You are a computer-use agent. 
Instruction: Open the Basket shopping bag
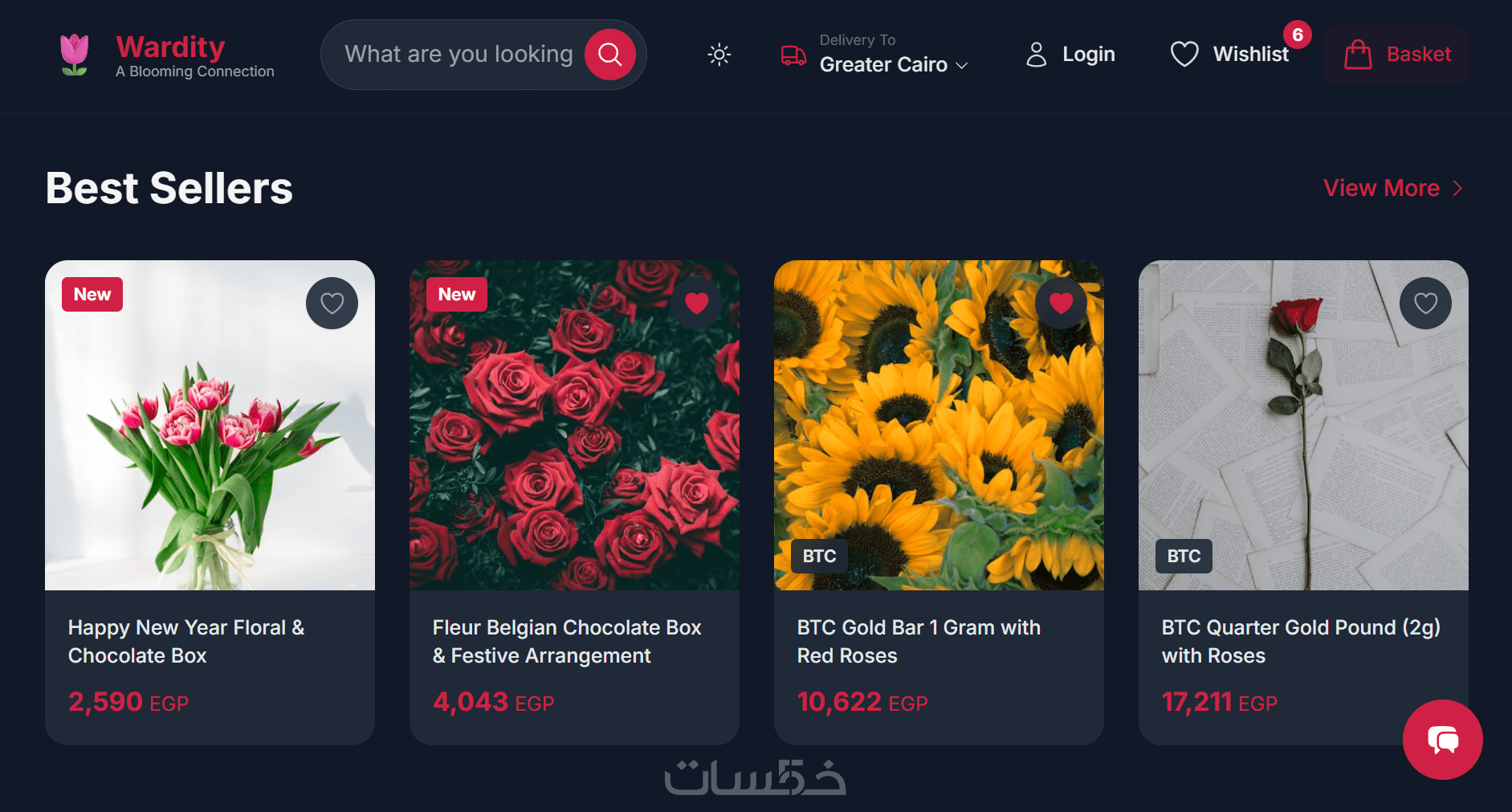[x=1396, y=55]
